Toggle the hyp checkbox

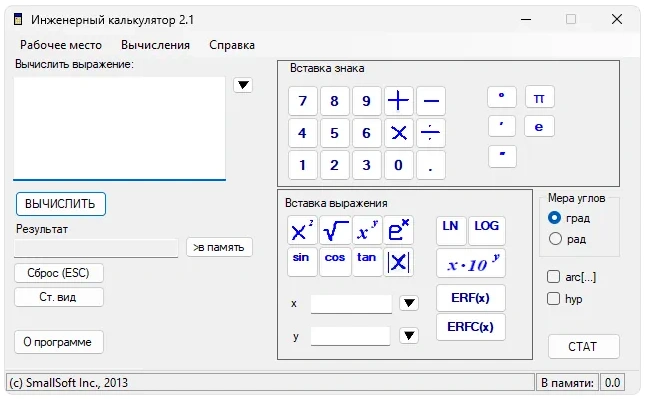(553, 298)
